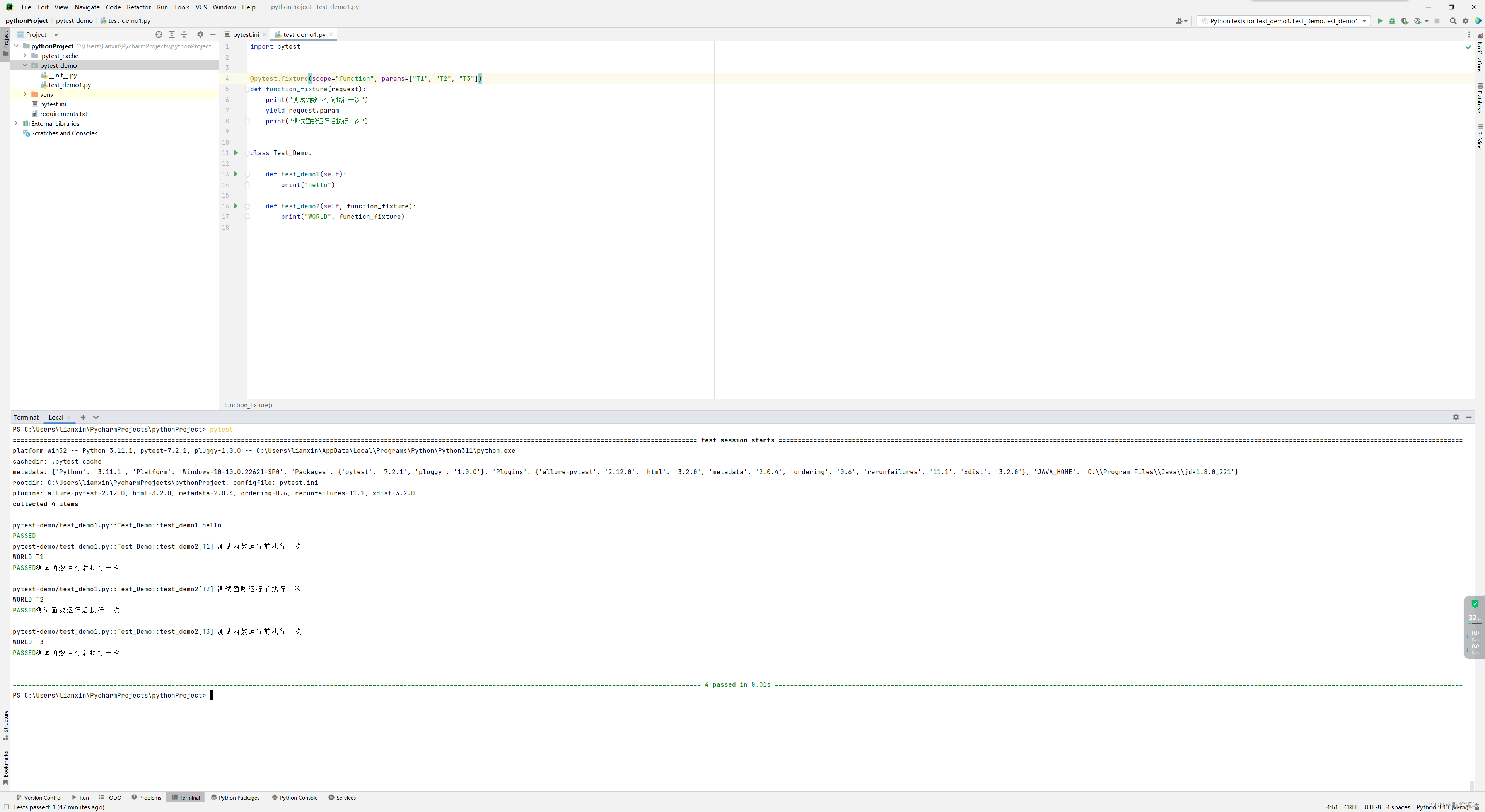Click the profiler run icon
The width and height of the screenshot is (1485, 812).
click(1418, 21)
